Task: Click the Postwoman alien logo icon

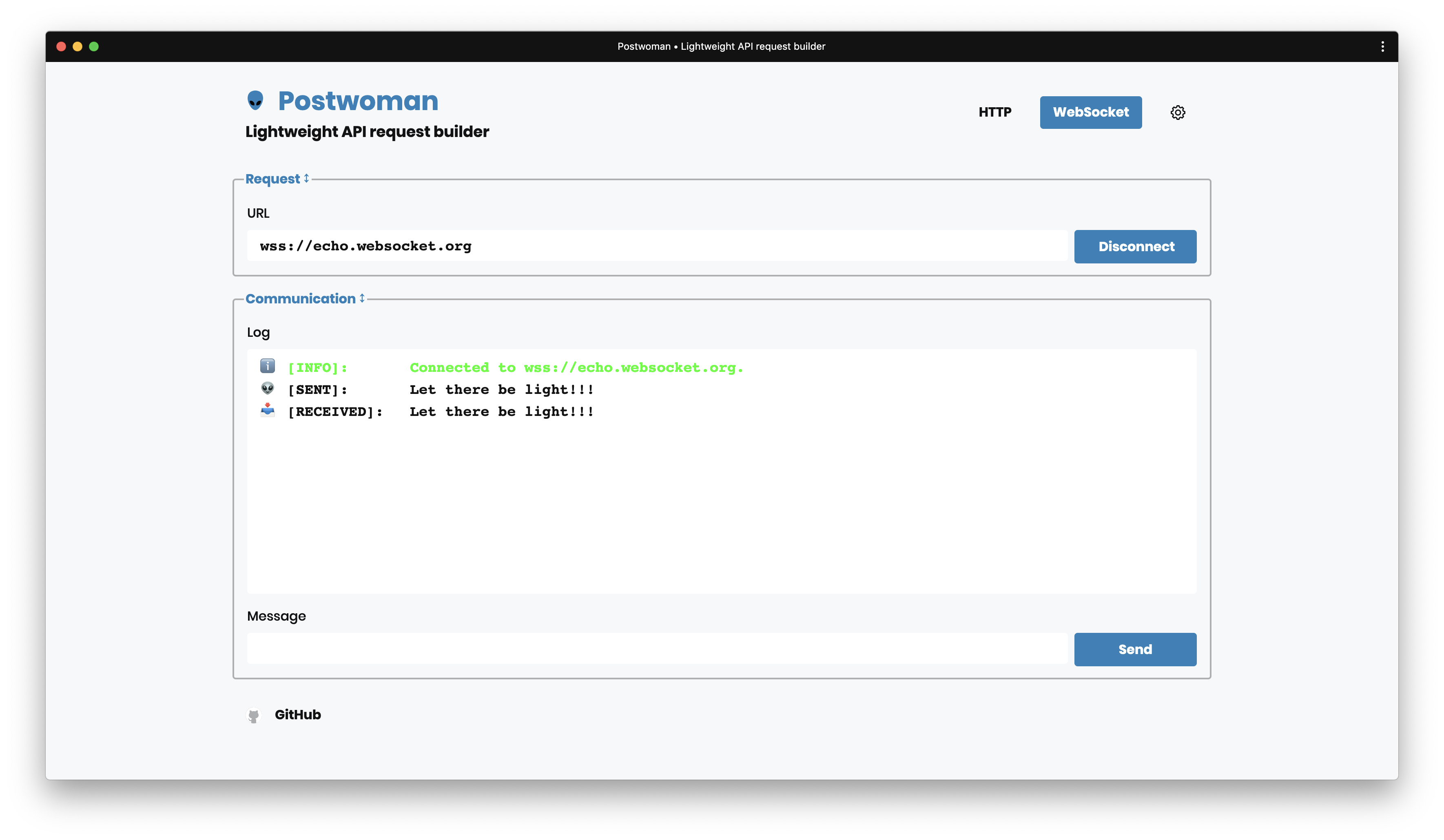Action: pyautogui.click(x=255, y=100)
